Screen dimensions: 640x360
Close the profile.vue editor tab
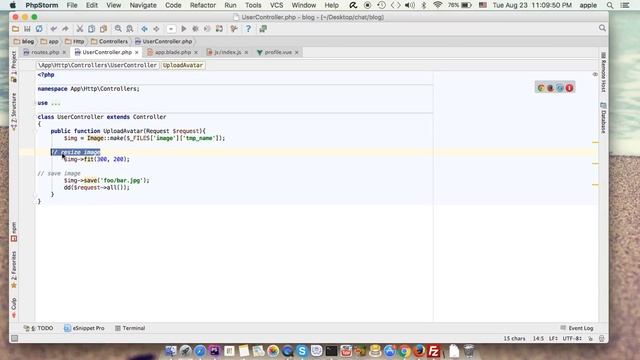pos(297,53)
